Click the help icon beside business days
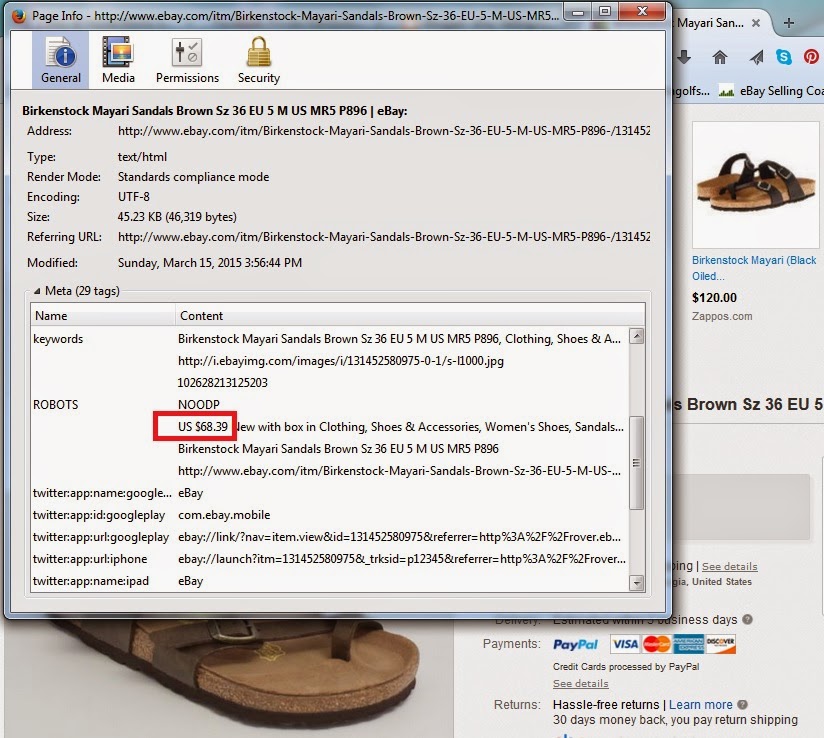The image size is (824, 738). pos(747,620)
